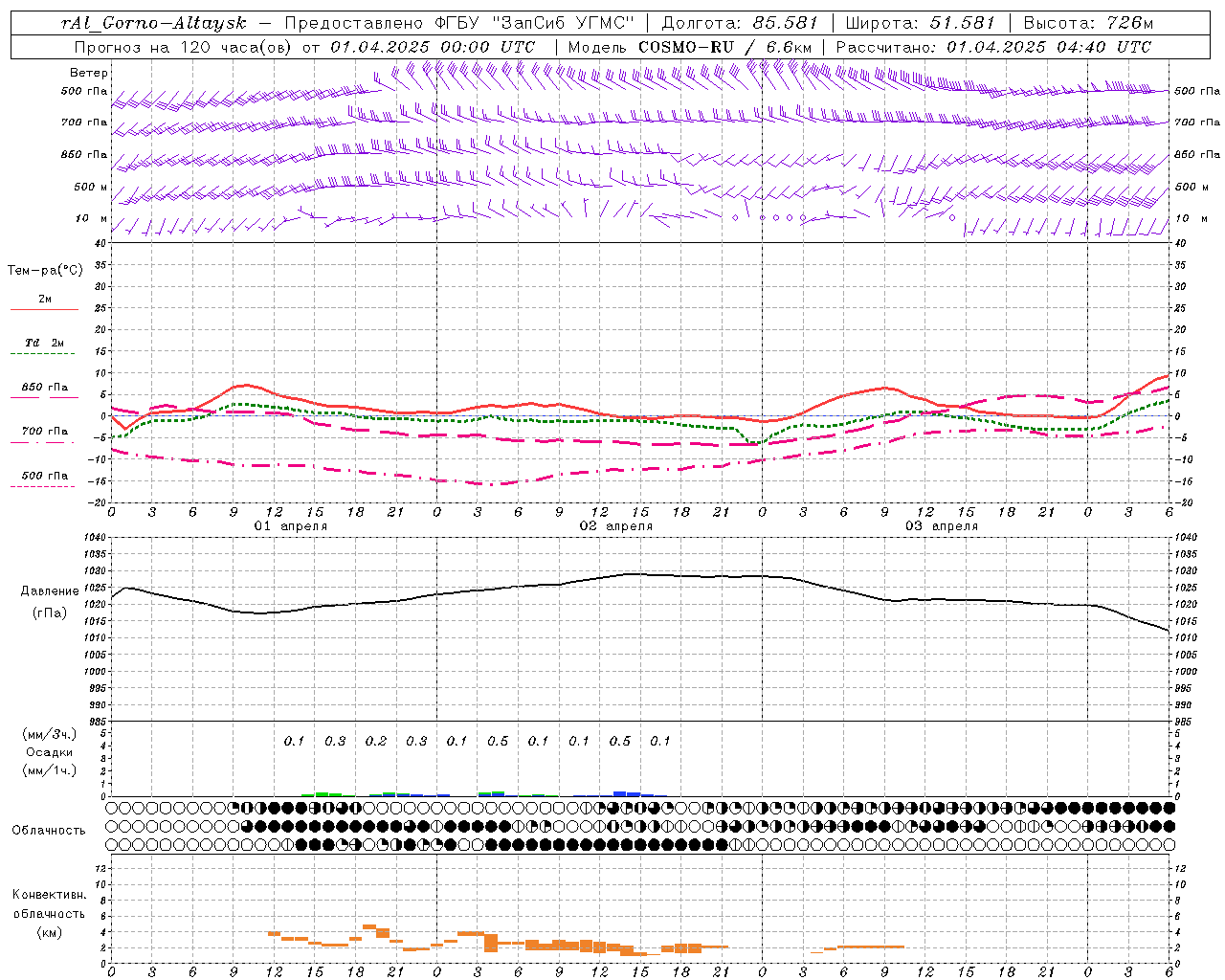The height and width of the screenshot is (980, 1225).
Task: Click the 10 м wind level label on left
Action: point(92,218)
